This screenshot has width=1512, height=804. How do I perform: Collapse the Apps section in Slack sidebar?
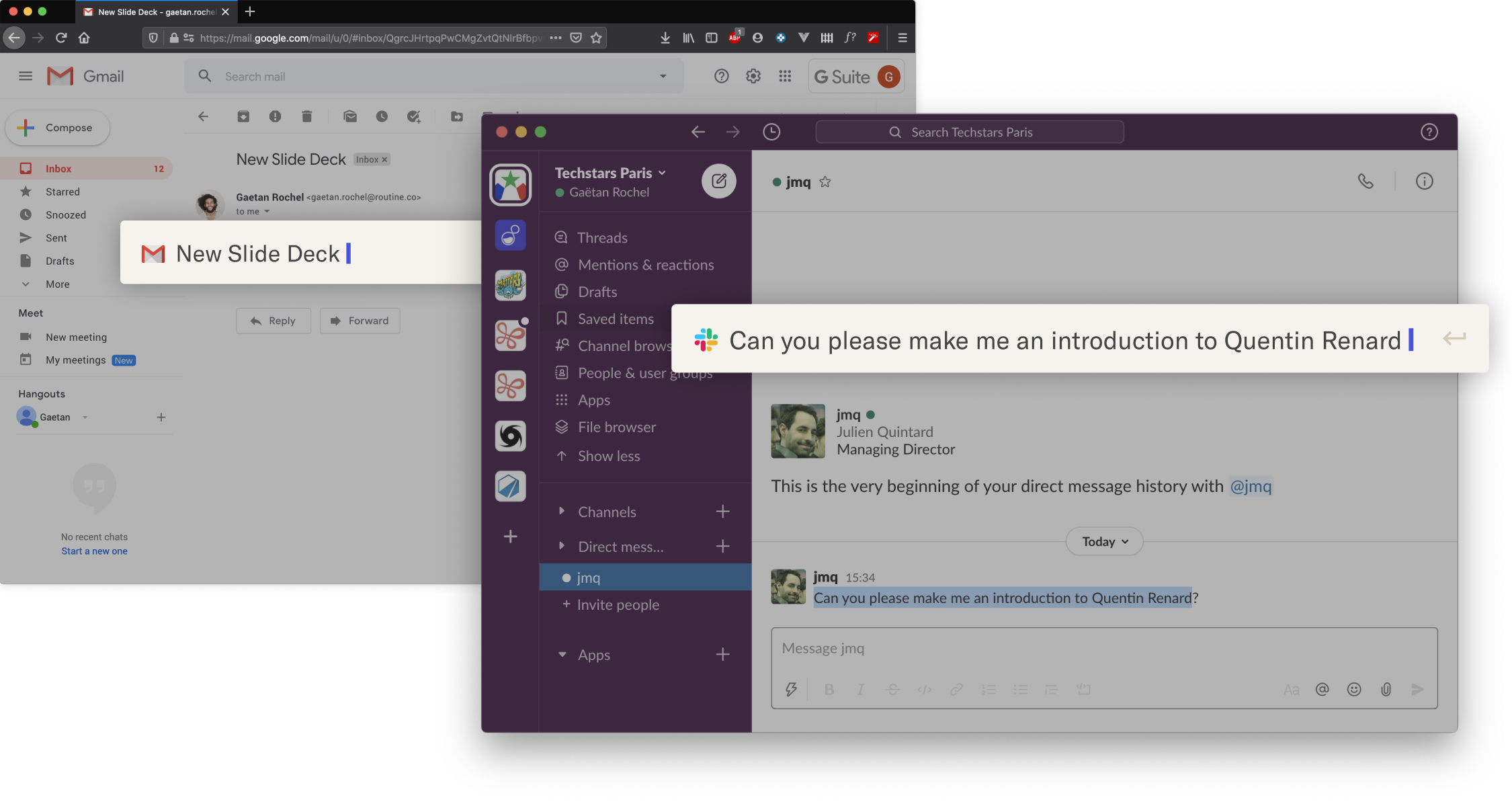(562, 655)
